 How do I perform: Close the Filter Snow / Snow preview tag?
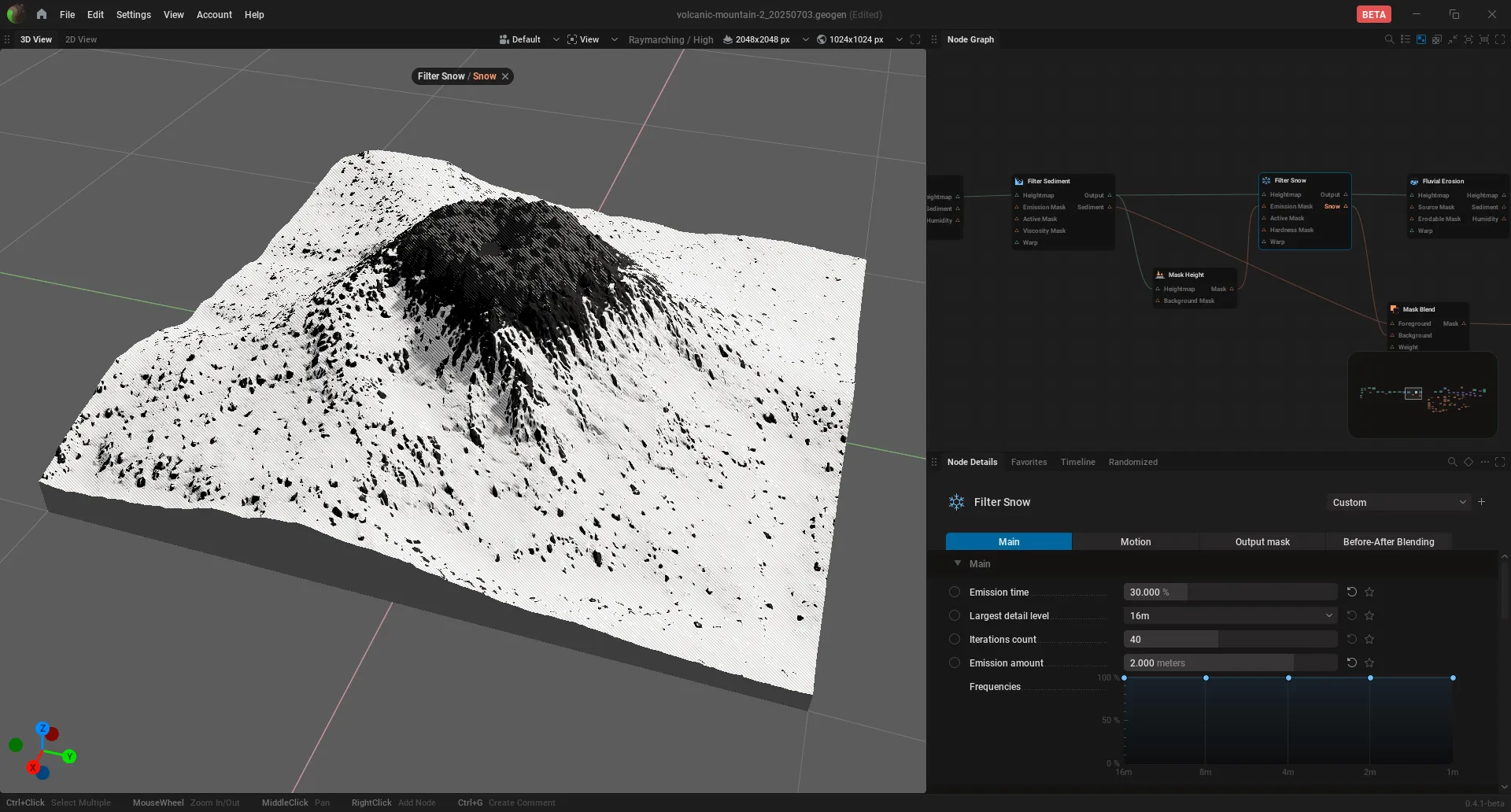coord(505,76)
